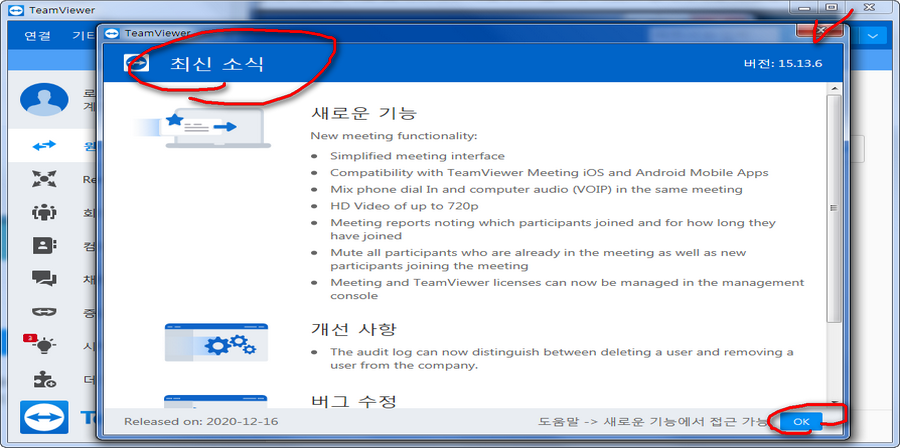This screenshot has height=448, width=900.
Task: Click the TeamViewer logo in the dialog title bar
Action: tap(113, 33)
